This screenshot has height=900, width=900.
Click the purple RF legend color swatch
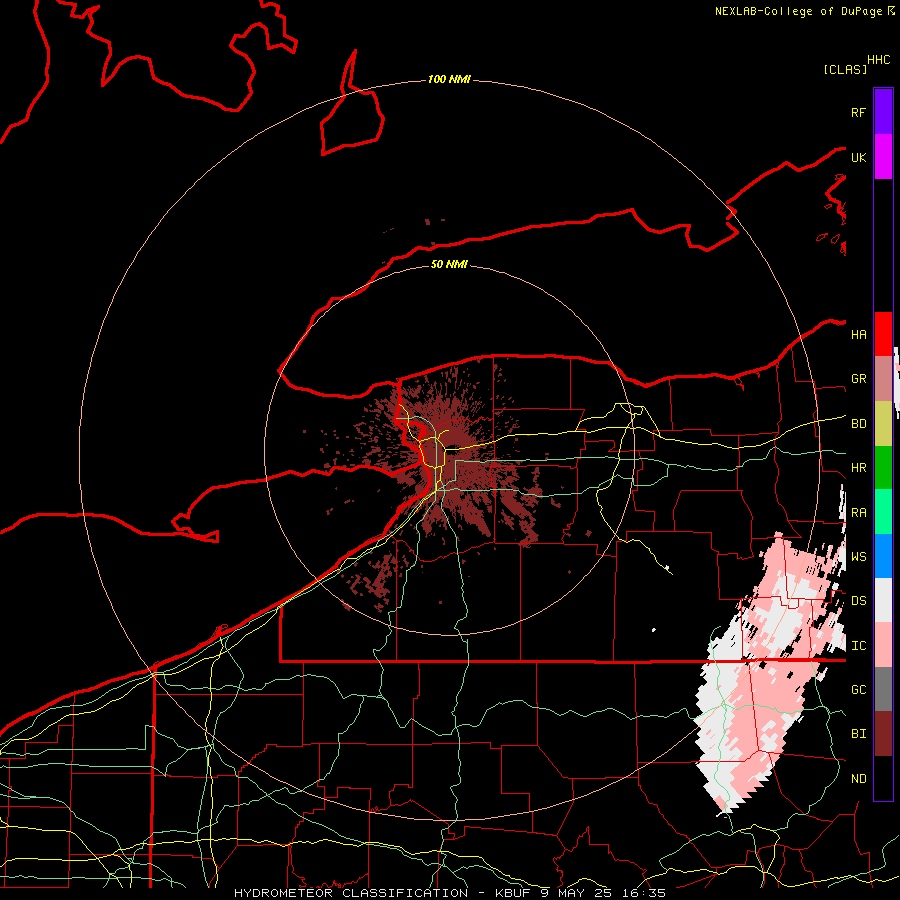click(x=883, y=112)
